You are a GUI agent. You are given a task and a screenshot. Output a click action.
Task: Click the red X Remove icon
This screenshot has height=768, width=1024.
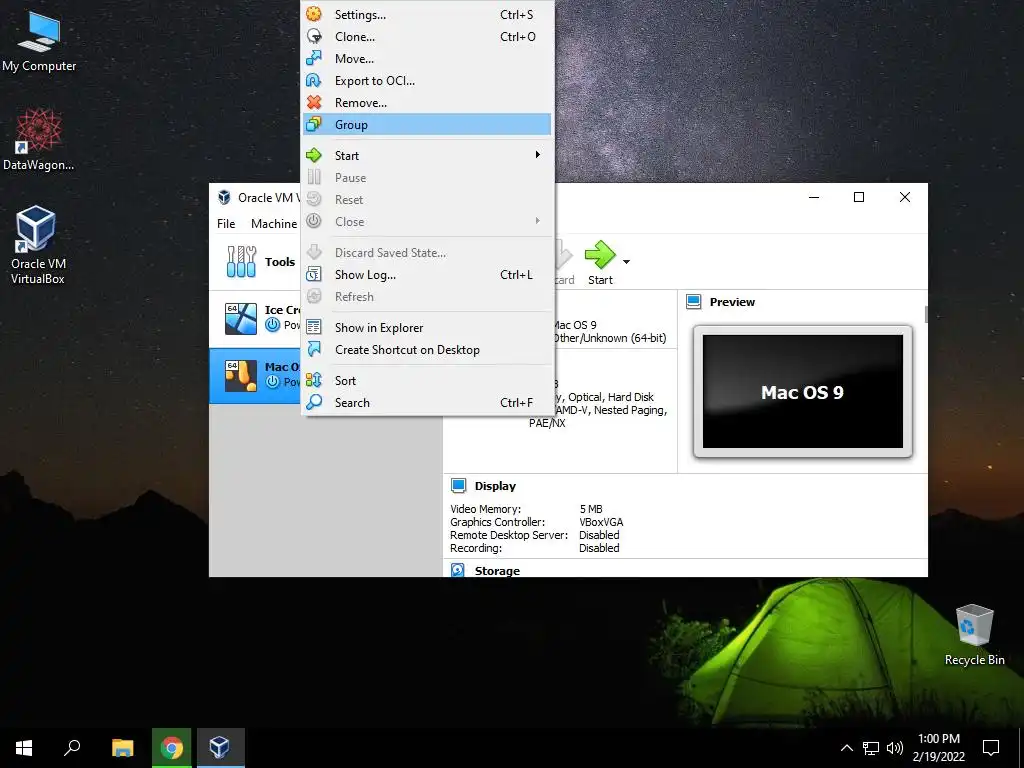pos(314,103)
